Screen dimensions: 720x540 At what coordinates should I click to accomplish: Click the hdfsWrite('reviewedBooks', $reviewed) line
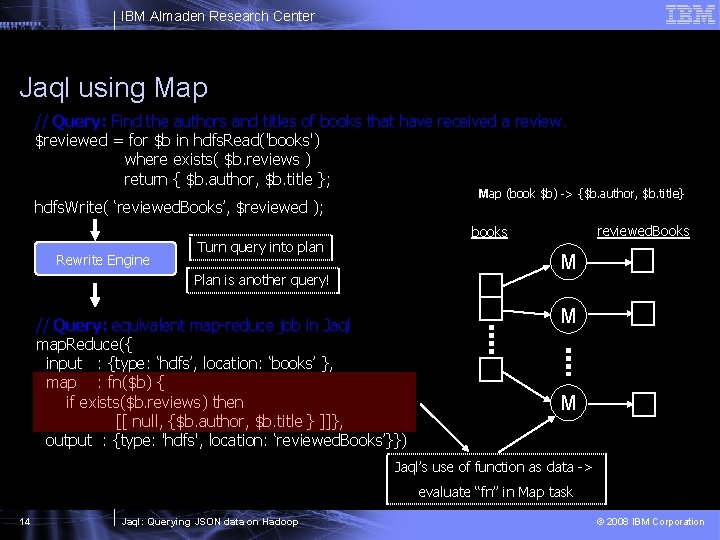(179, 207)
